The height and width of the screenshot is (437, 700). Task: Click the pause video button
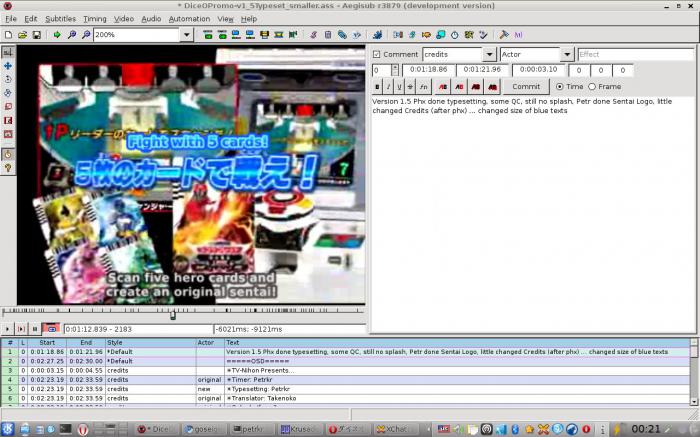(x=35, y=329)
